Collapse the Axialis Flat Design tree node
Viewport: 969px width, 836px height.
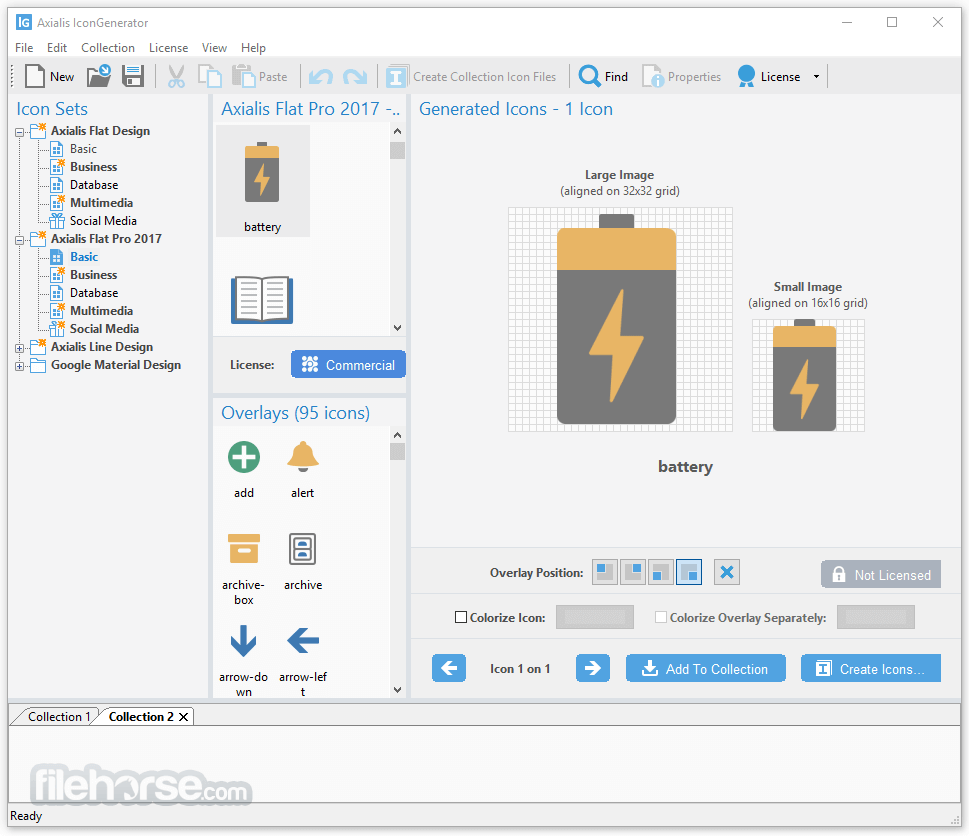(20, 132)
